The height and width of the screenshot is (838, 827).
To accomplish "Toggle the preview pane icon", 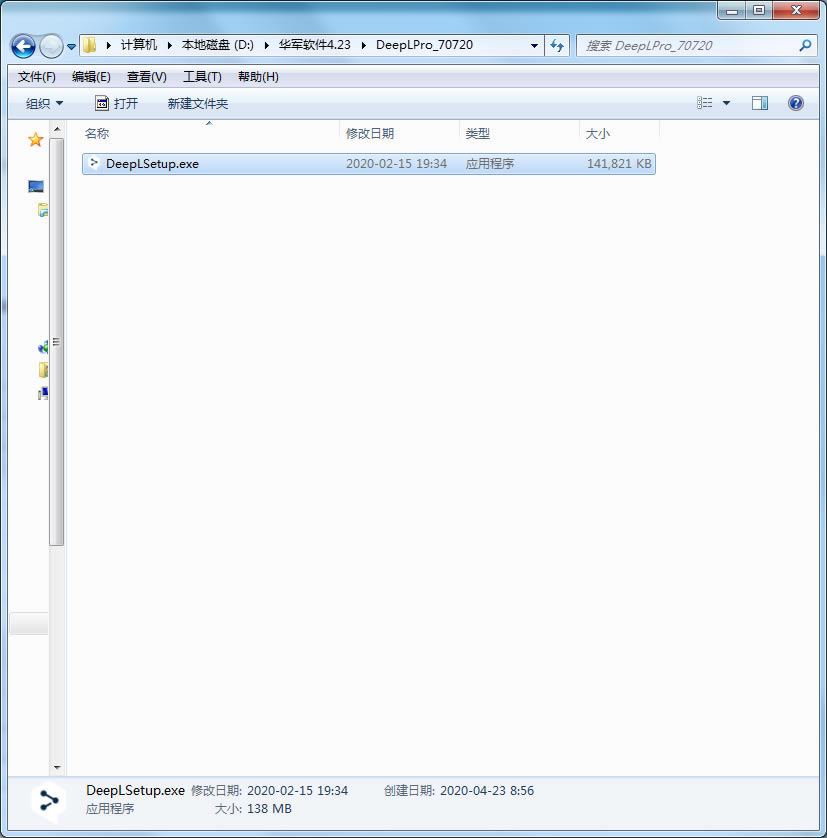I will 760,103.
